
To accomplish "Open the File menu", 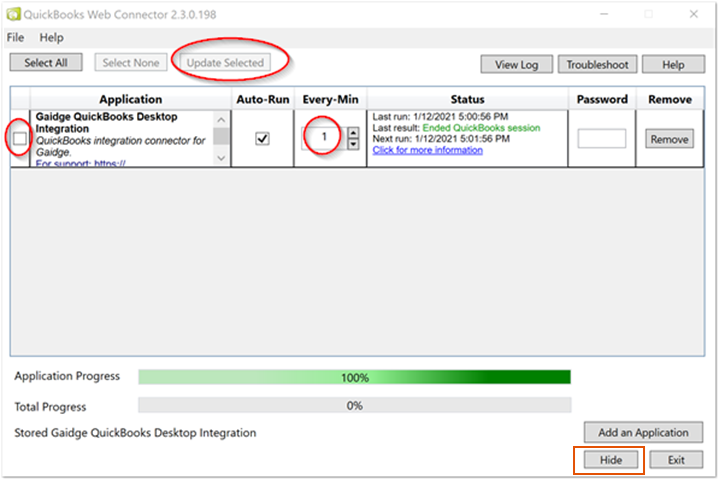I will tap(16, 38).
